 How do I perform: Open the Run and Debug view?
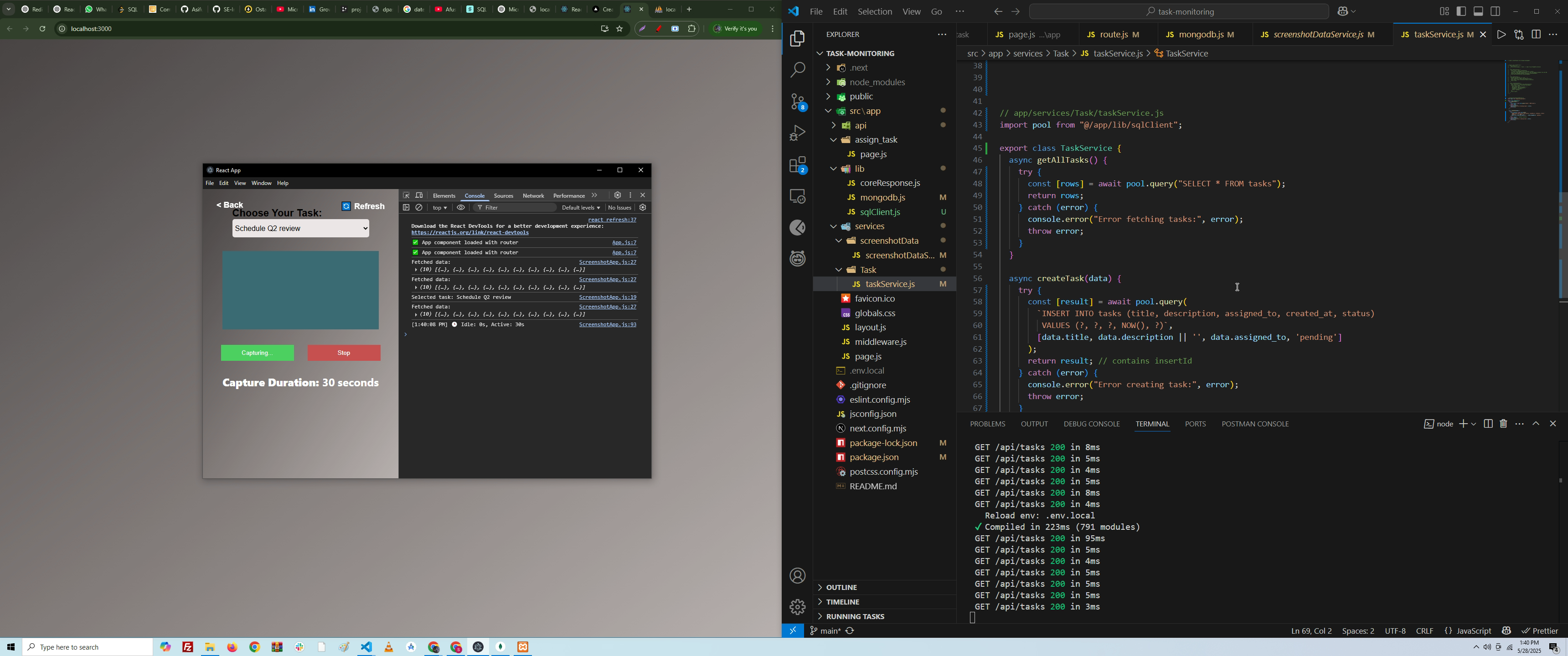point(797,133)
